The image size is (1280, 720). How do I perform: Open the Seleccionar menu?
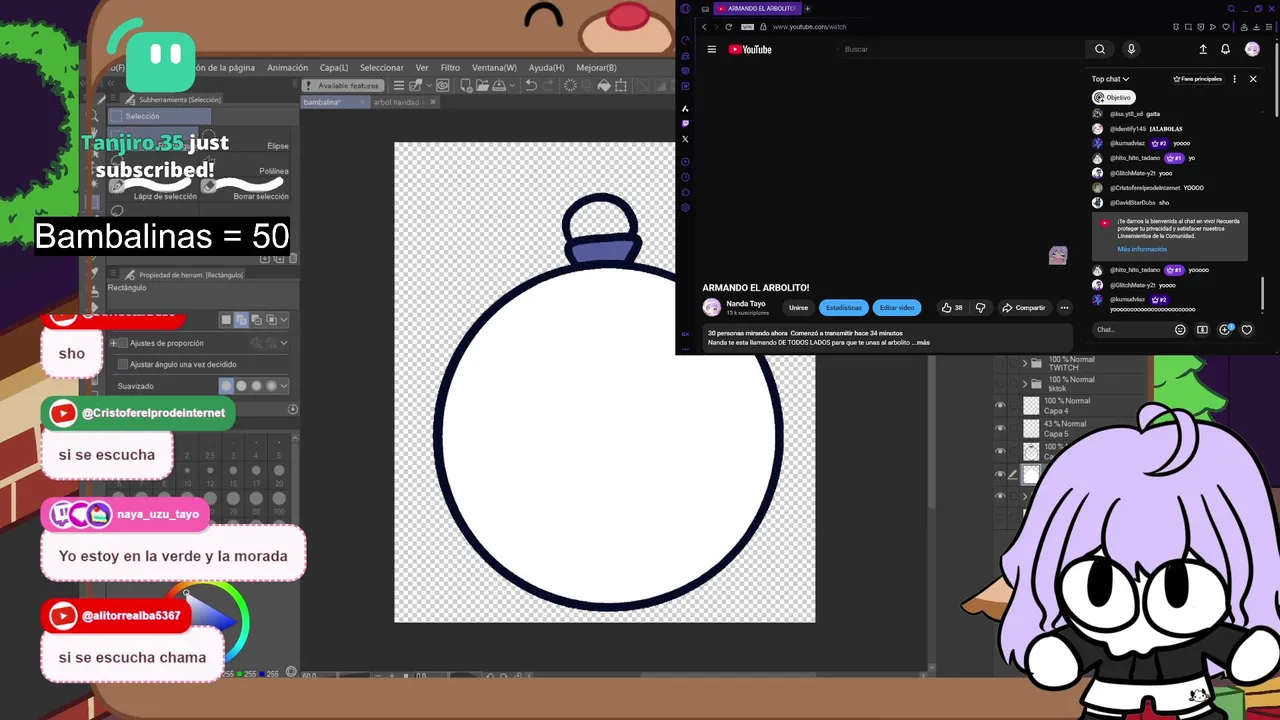[382, 68]
